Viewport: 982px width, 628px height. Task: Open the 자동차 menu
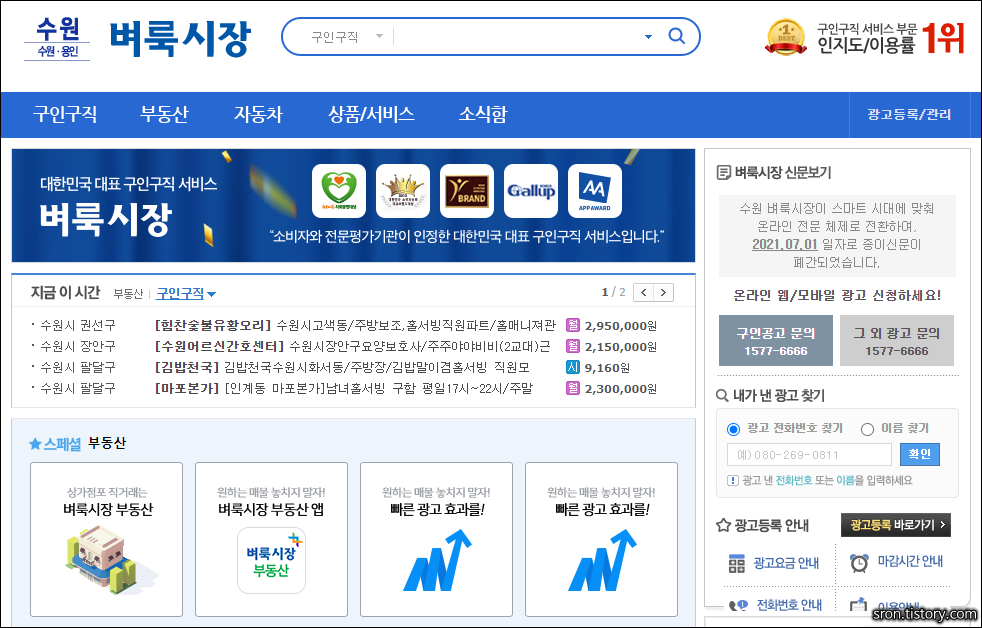(258, 114)
